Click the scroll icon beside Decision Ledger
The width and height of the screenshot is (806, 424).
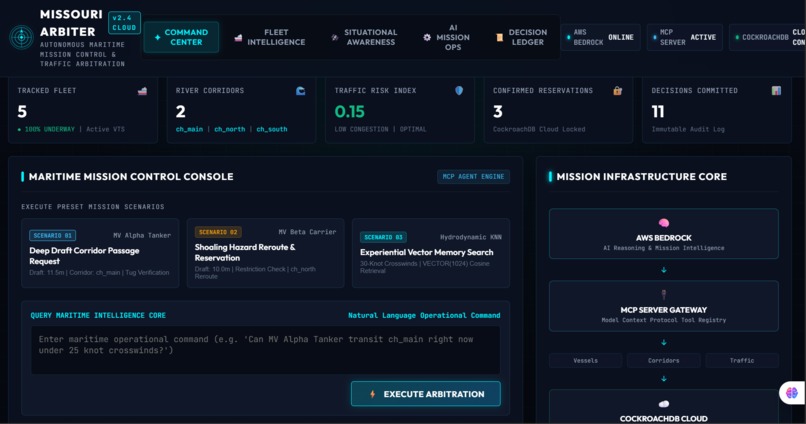[x=499, y=38]
